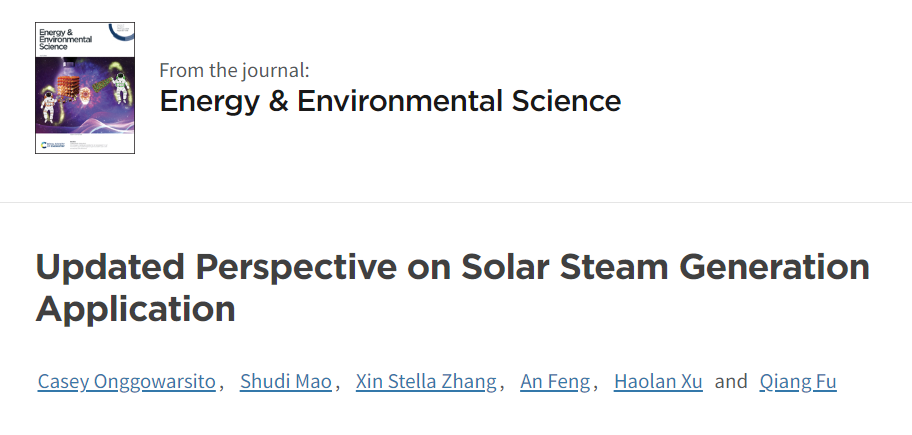Click the right astronaut on the journal cover
Image resolution: width=912 pixels, height=435 pixels.
click(x=120, y=88)
